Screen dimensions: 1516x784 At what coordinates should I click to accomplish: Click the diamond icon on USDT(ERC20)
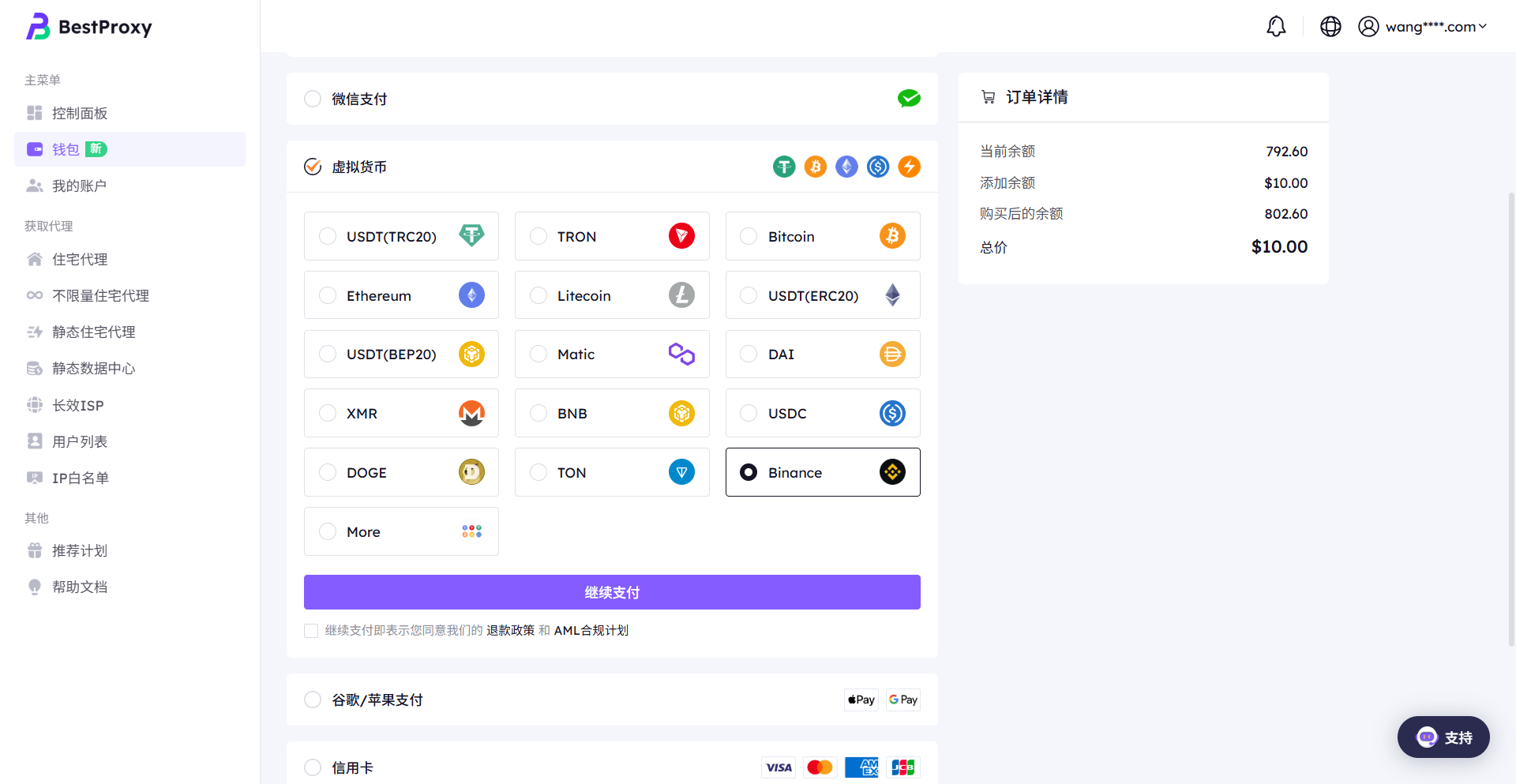point(892,295)
